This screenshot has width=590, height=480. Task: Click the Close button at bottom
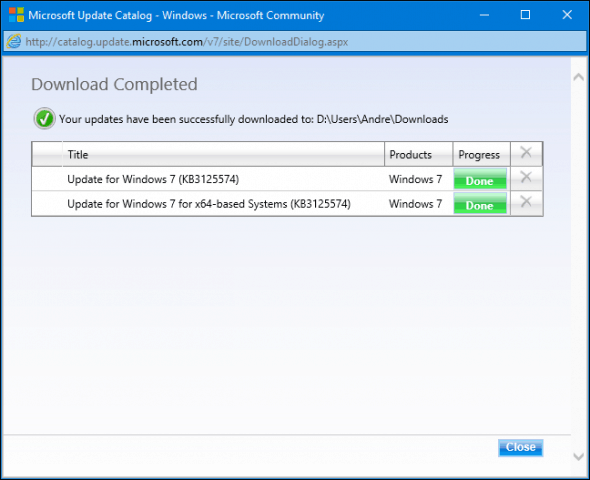(x=520, y=447)
